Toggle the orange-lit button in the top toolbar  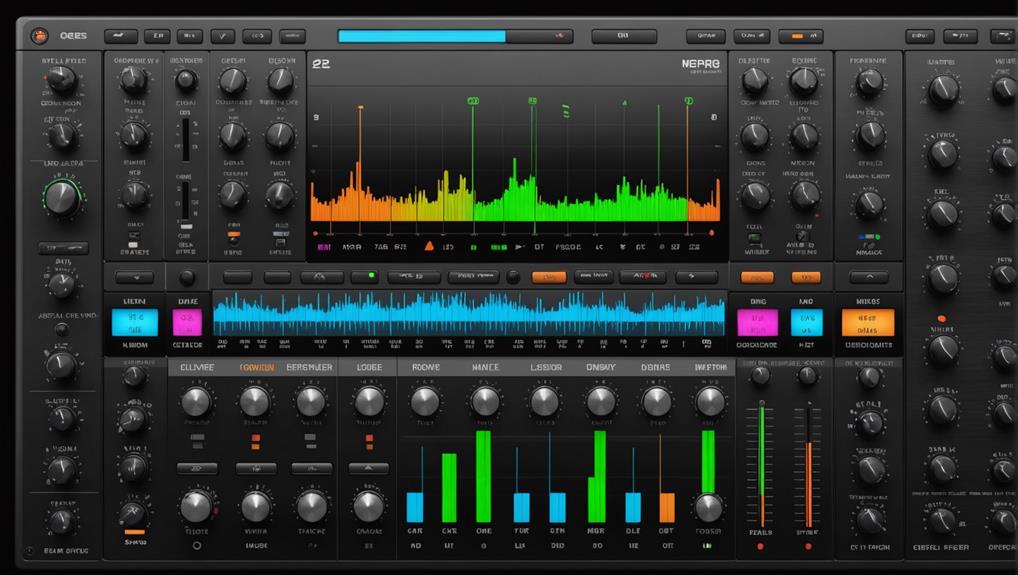pos(801,36)
